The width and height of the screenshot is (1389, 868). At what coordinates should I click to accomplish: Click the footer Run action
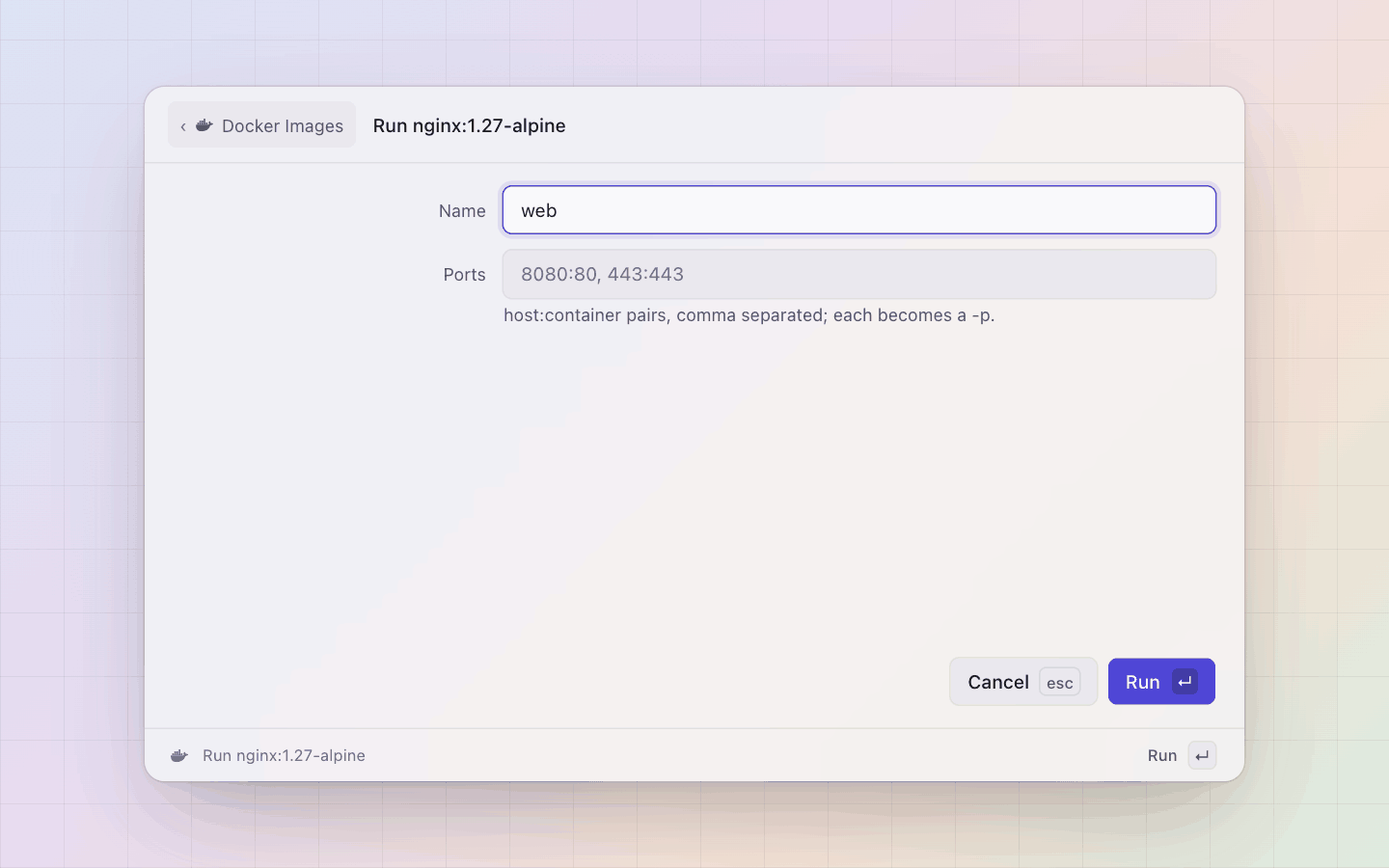(1181, 755)
